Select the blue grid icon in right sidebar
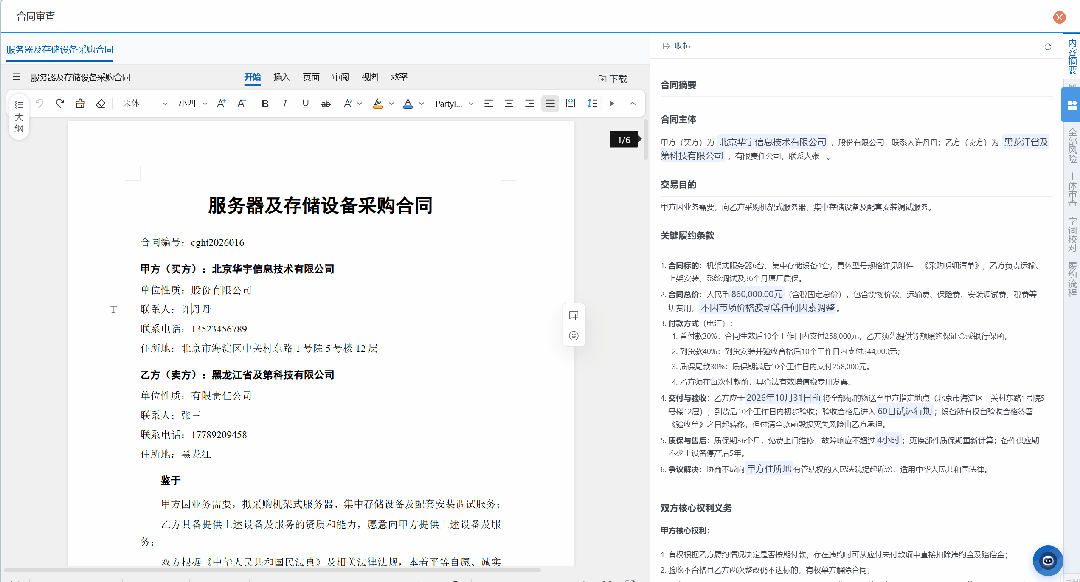The width and height of the screenshot is (1080, 582). (1071, 105)
